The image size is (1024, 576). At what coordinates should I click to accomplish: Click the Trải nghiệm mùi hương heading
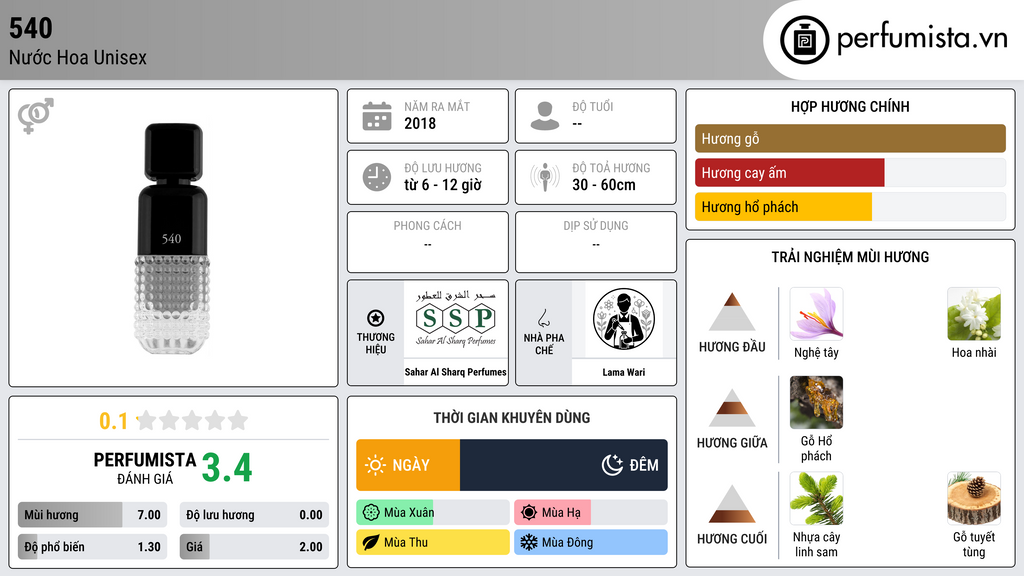pos(850,257)
